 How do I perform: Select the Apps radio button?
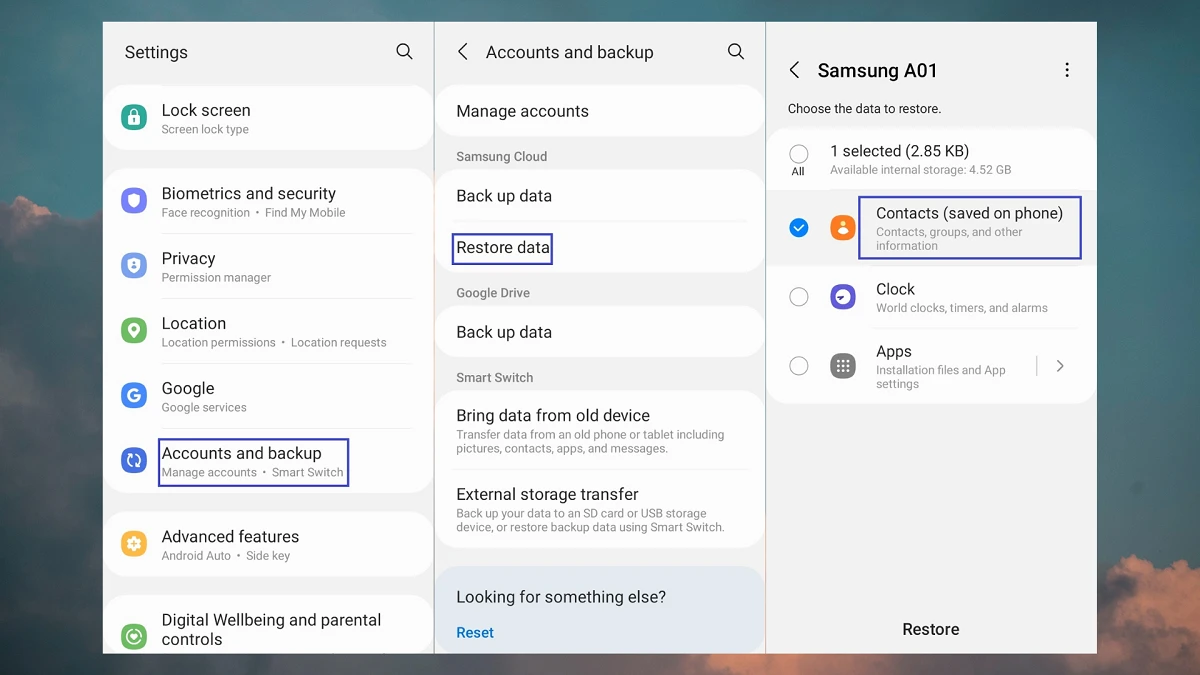798,366
